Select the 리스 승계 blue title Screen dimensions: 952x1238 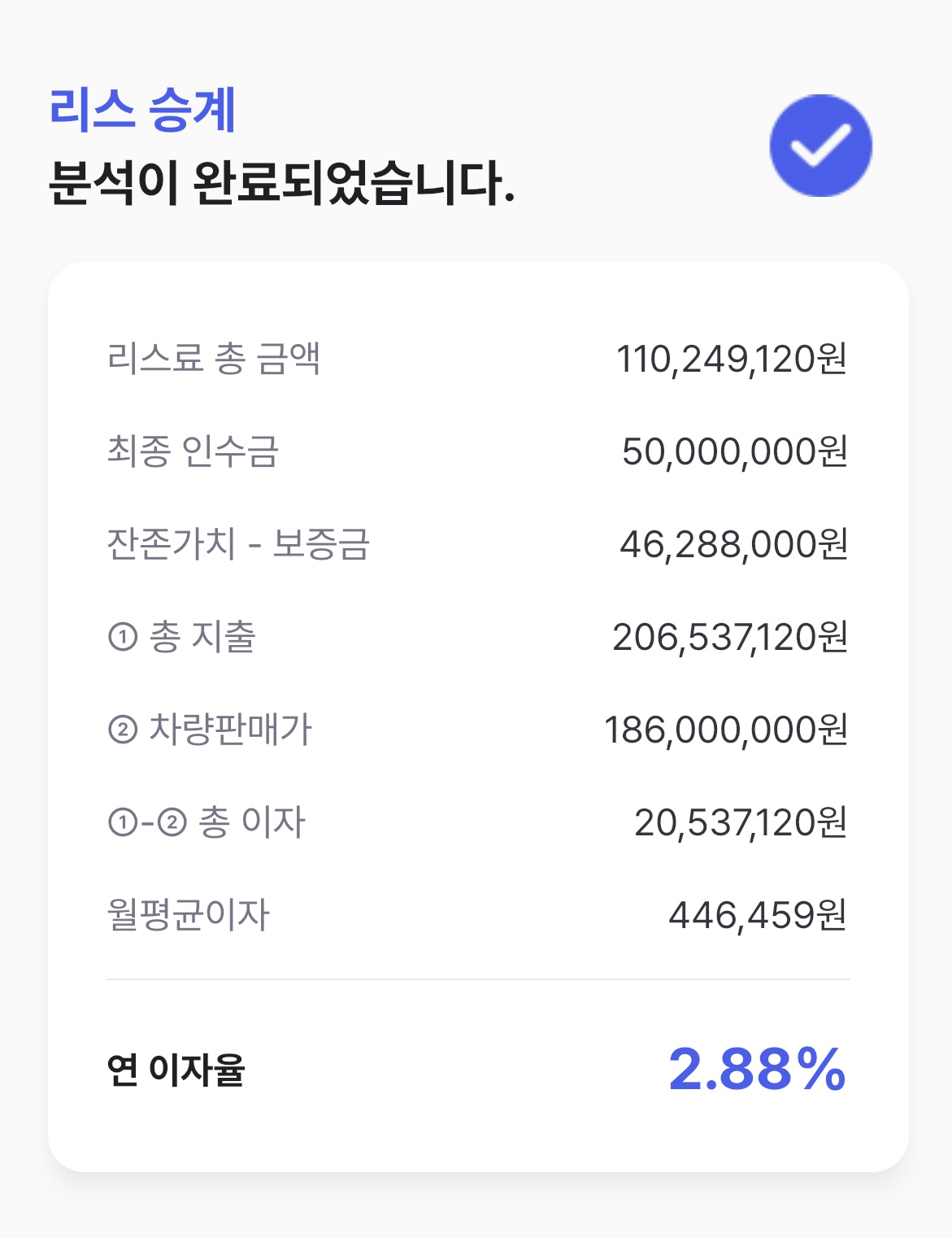point(142,110)
